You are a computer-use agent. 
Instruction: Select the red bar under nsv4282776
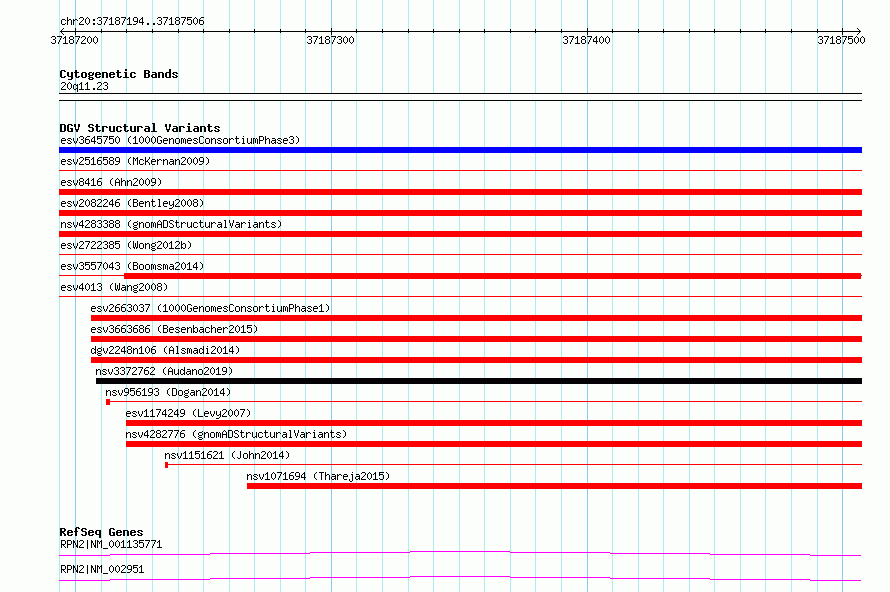pyautogui.click(x=494, y=444)
